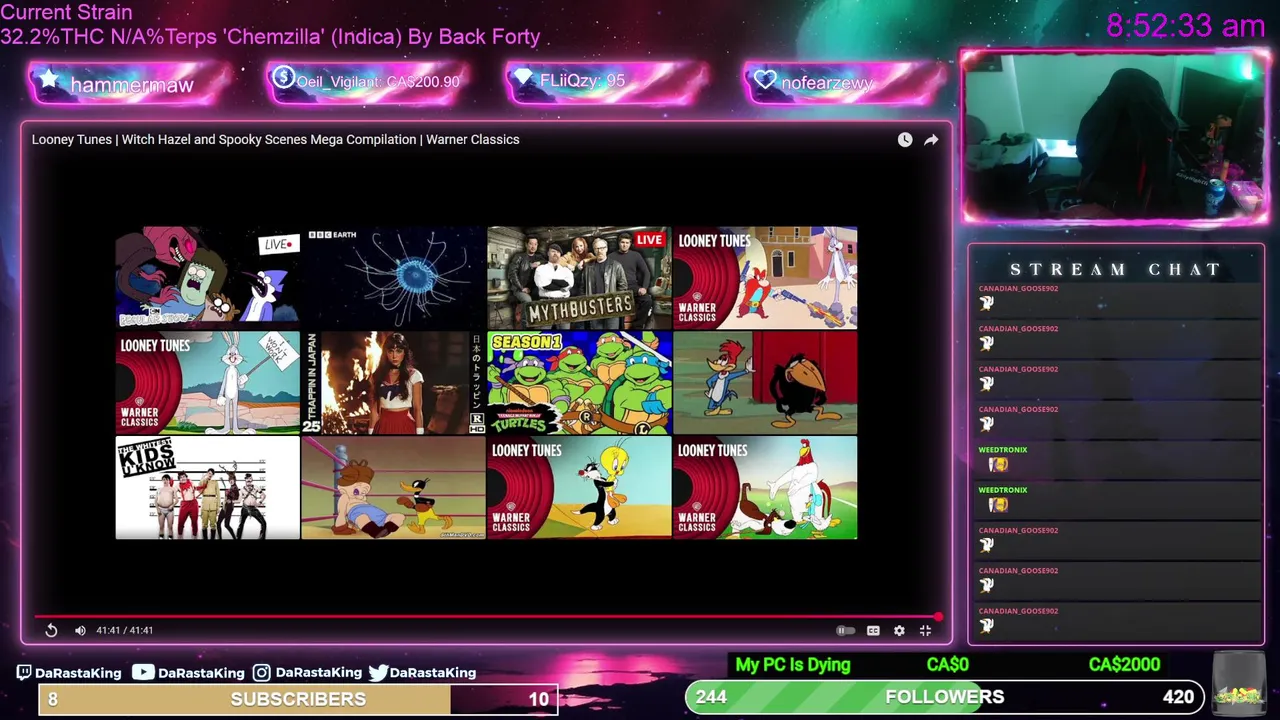Click the YouTube logo beside DaRastaKing
The width and height of the screenshot is (1280, 720).
point(143,673)
